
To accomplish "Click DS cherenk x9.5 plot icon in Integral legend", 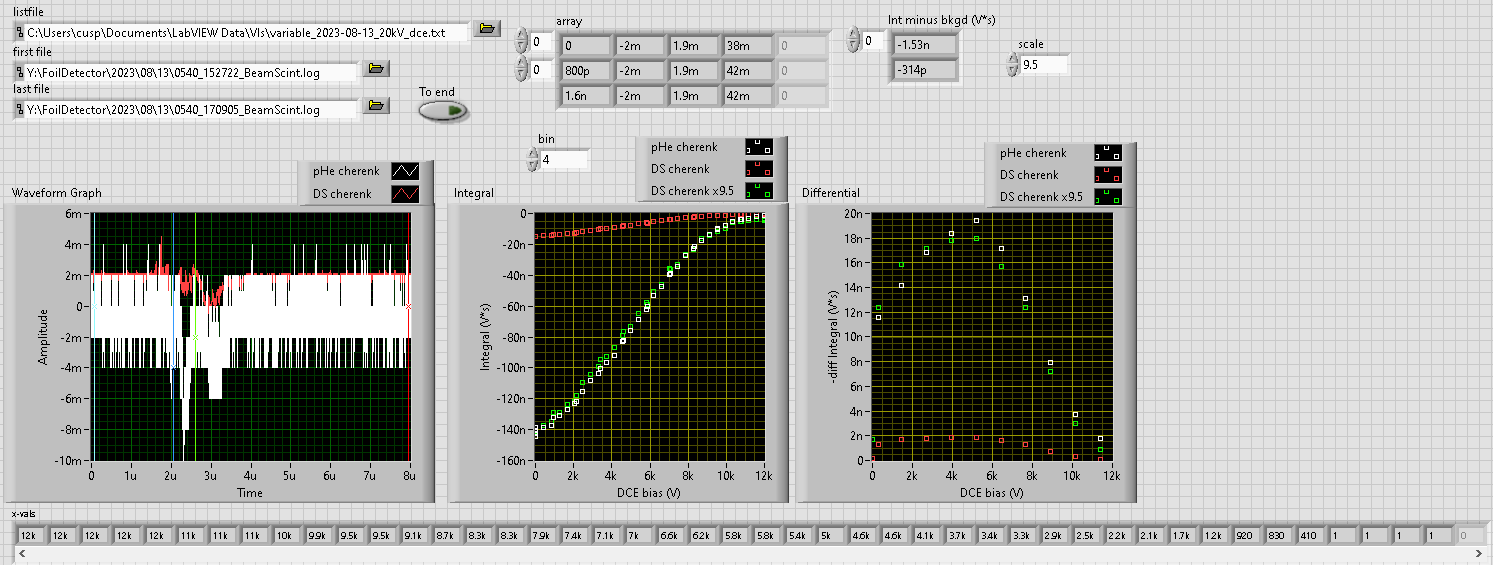I will [x=759, y=191].
